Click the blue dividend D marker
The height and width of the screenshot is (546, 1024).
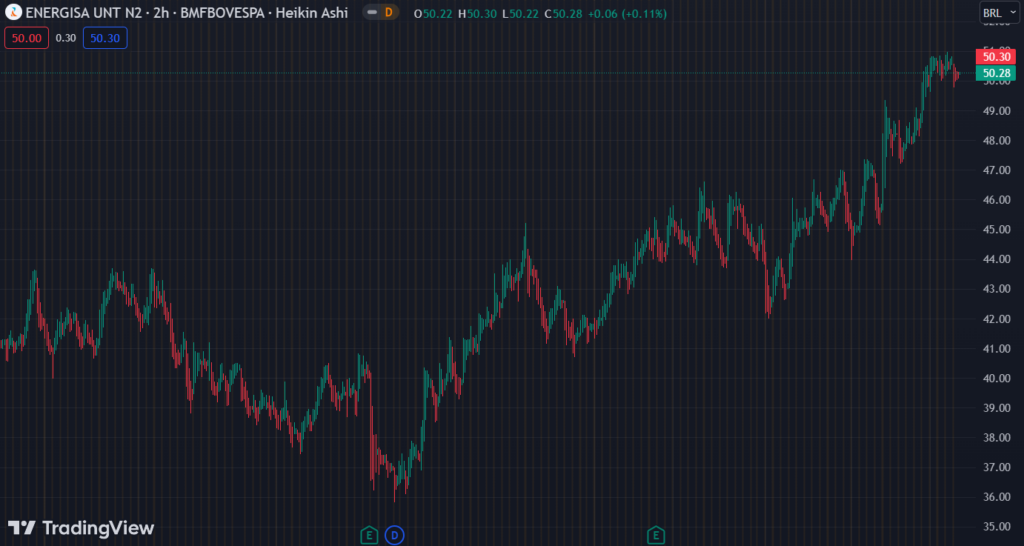(x=394, y=536)
